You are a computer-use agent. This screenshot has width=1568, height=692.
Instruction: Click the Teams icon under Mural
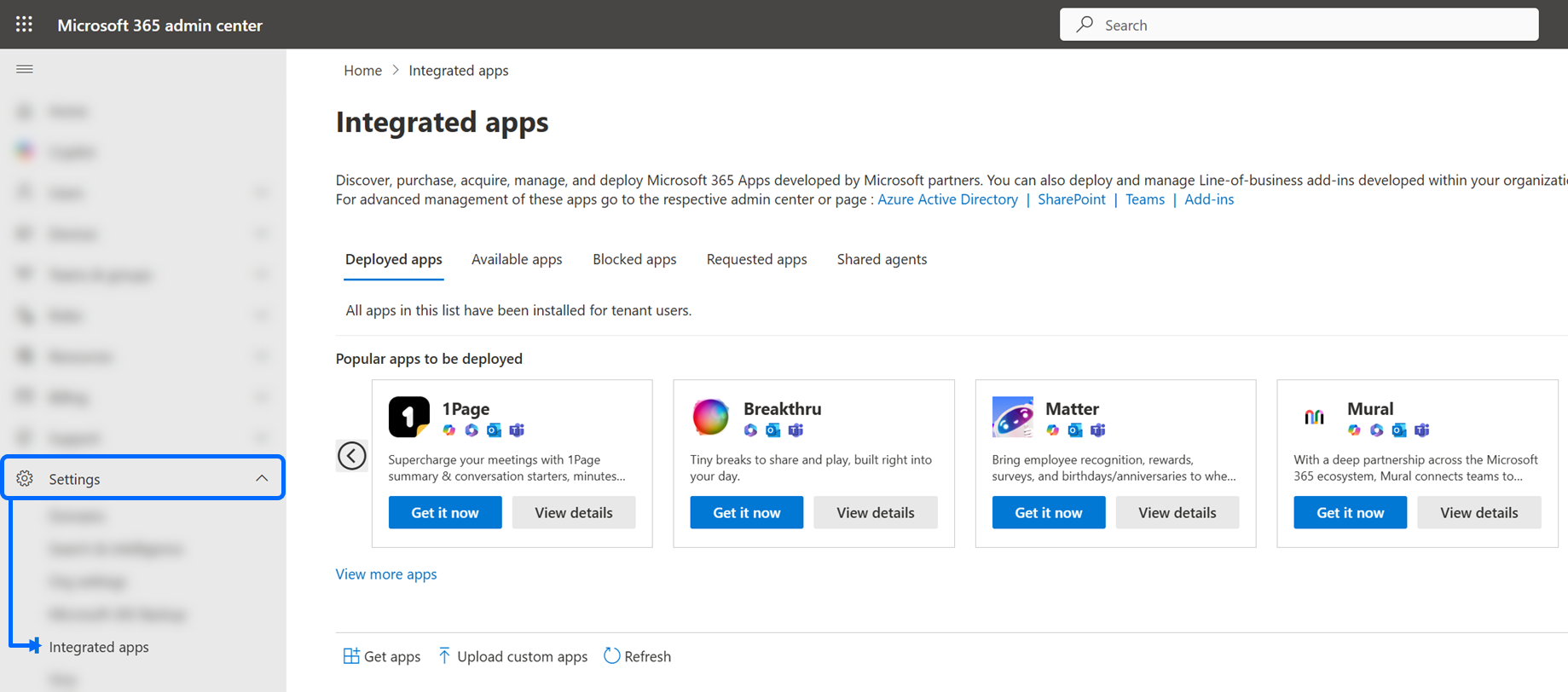click(x=1422, y=430)
